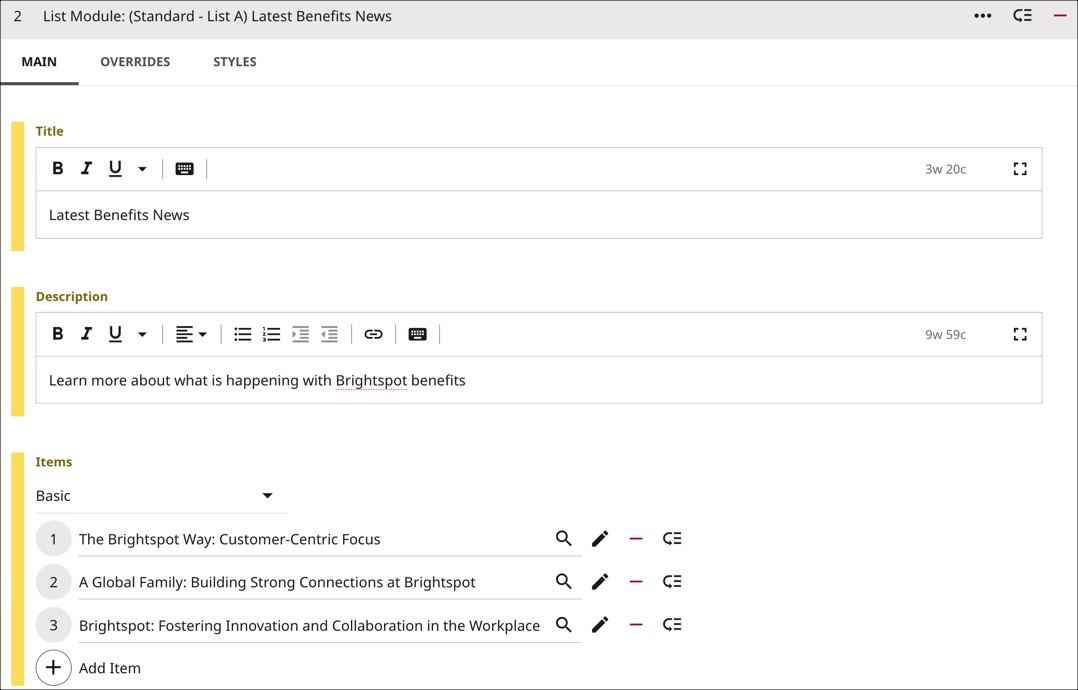Open keyboard shortcuts icon in Description toolbar
1078x690 pixels.
pos(417,334)
